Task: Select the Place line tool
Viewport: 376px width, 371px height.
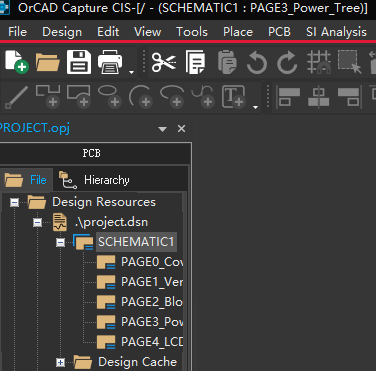Action: click(16, 97)
